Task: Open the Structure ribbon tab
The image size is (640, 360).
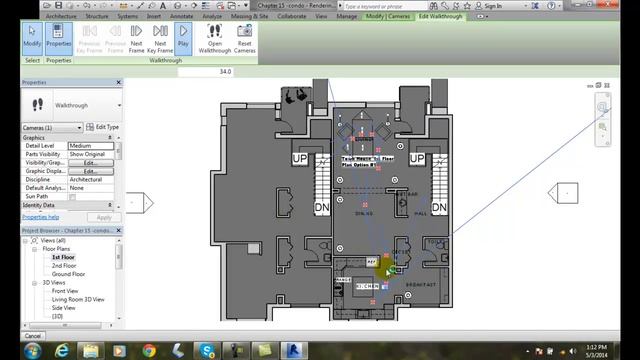Action: click(x=97, y=16)
